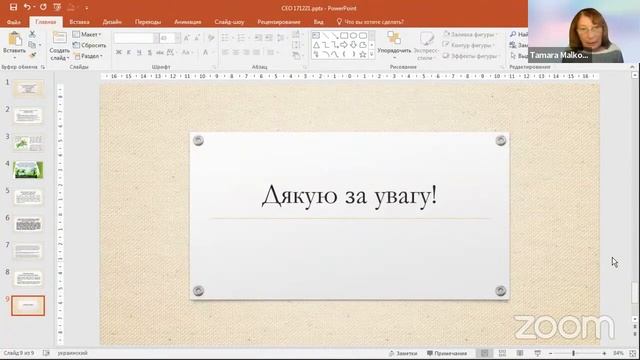Open the font color picker
The width and height of the screenshot is (640, 360).
tap(207, 52)
